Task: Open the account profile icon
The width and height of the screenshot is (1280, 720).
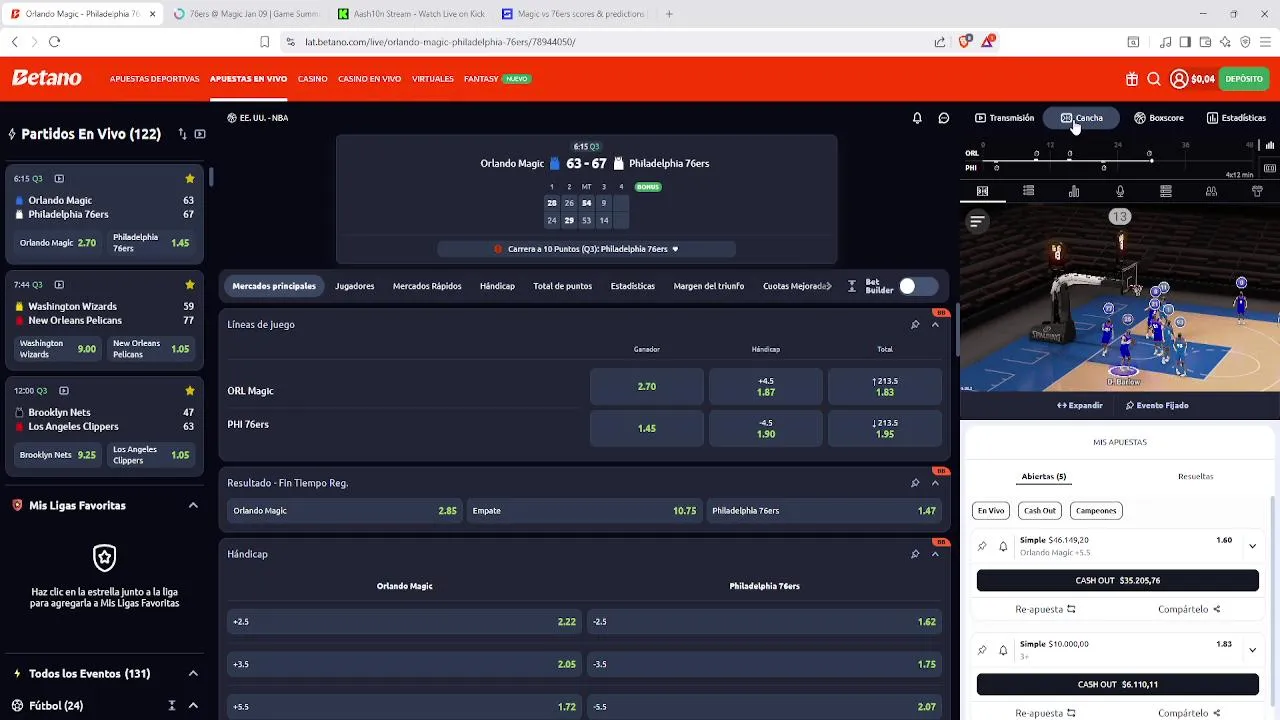Action: (x=1179, y=79)
